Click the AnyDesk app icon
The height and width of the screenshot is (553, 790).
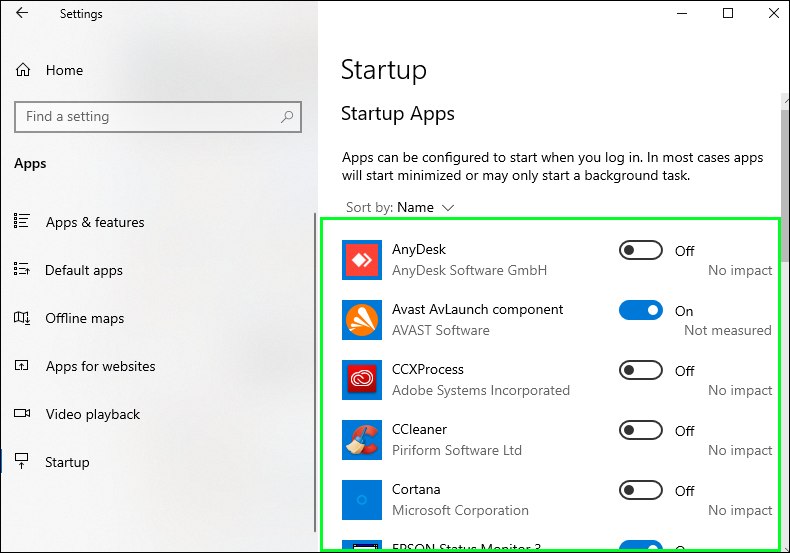[x=362, y=260]
